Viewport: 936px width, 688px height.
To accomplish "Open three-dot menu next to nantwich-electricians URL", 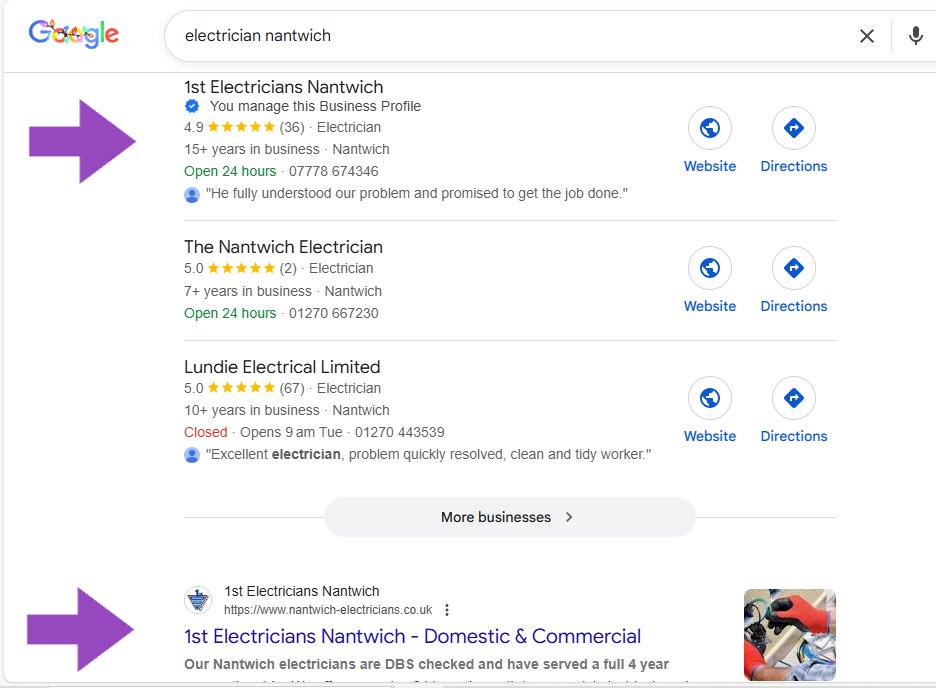I will coord(447,610).
